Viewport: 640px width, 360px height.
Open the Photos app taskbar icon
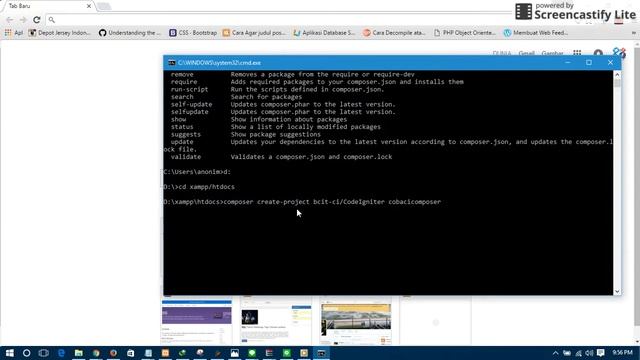(x=234, y=353)
